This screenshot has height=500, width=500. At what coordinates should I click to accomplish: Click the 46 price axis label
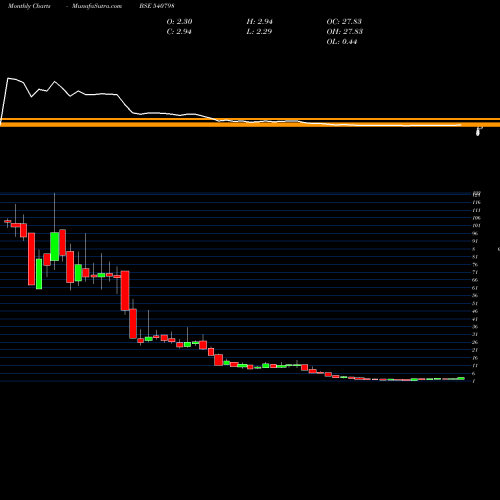475,311
